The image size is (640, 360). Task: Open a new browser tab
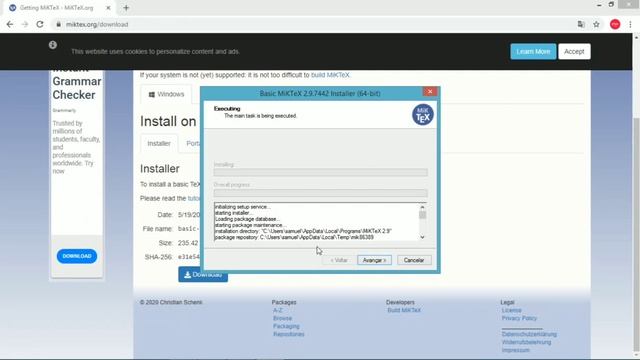tap(126, 8)
